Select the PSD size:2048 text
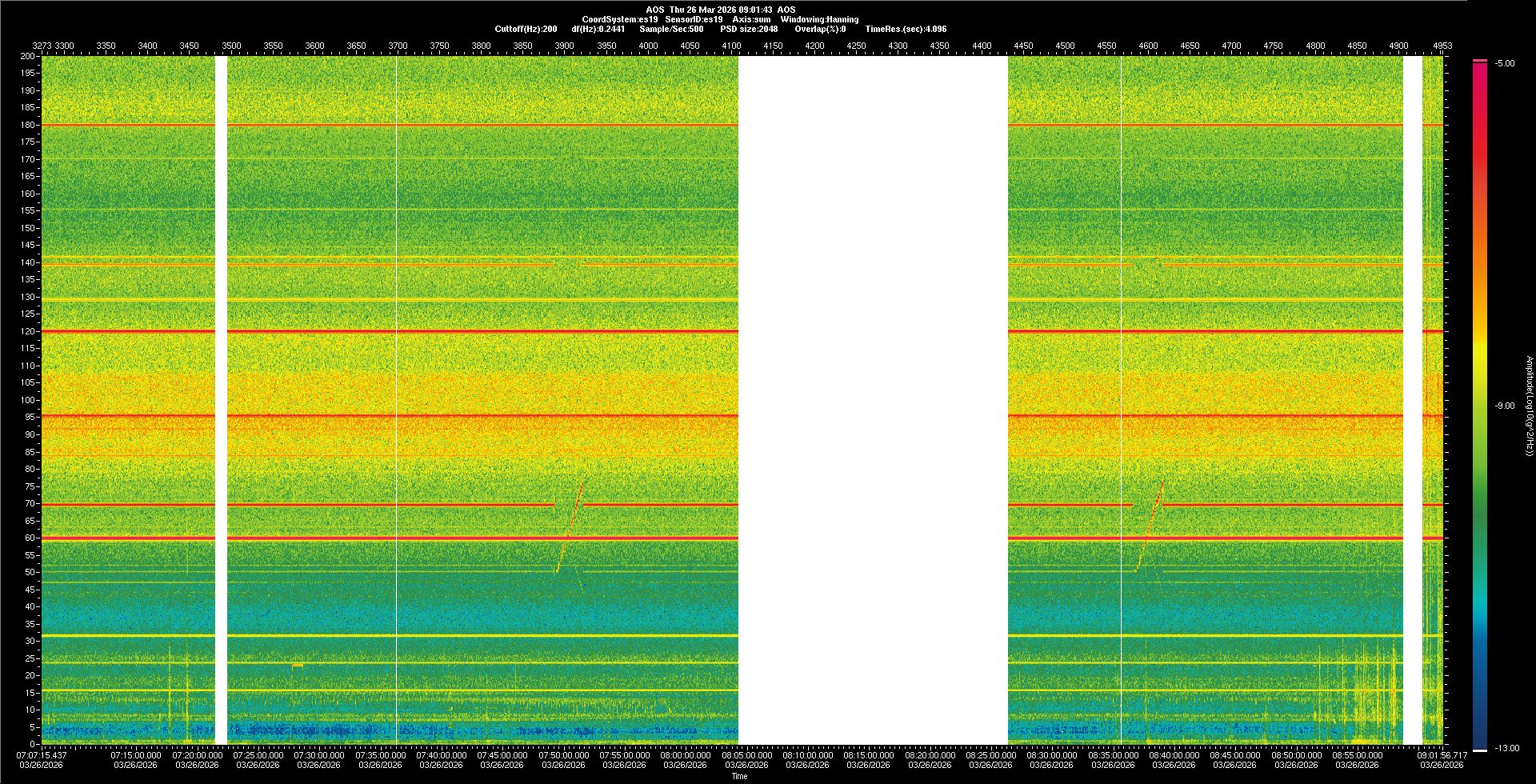The width and height of the screenshot is (1536, 784). pyautogui.click(x=749, y=29)
